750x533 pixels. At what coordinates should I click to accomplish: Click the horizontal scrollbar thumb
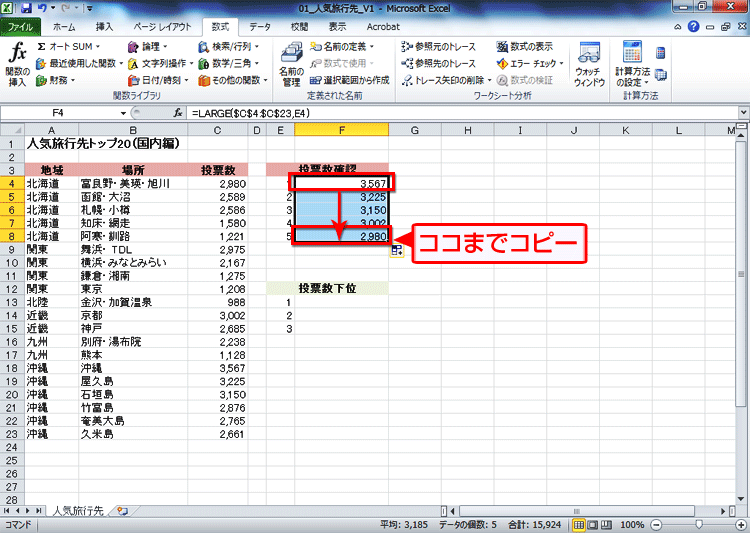(577, 511)
